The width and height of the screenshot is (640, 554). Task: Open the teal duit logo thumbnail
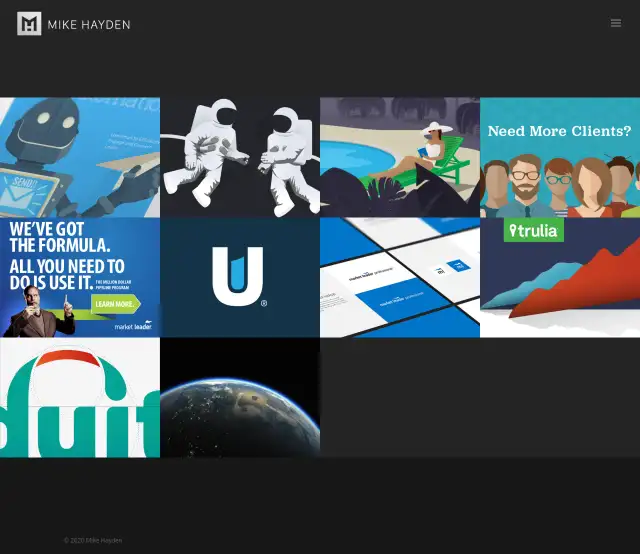coord(80,397)
